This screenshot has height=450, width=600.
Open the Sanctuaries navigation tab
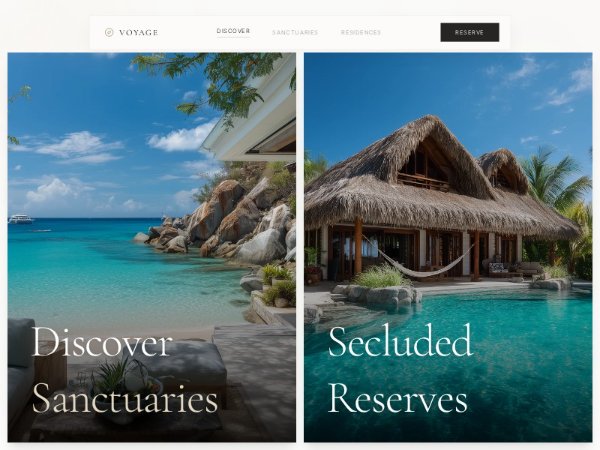coord(295,33)
